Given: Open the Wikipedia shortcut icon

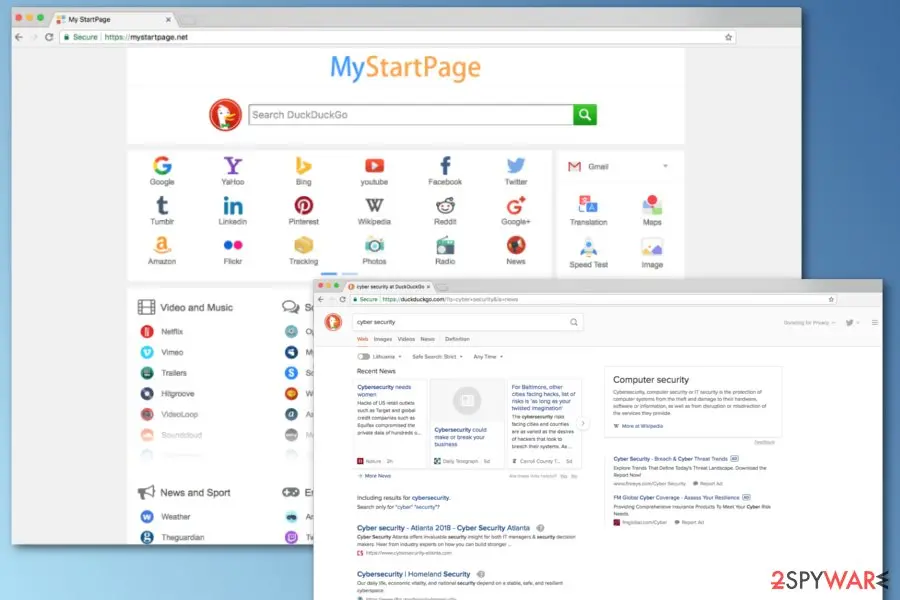Looking at the screenshot, I should (x=374, y=205).
